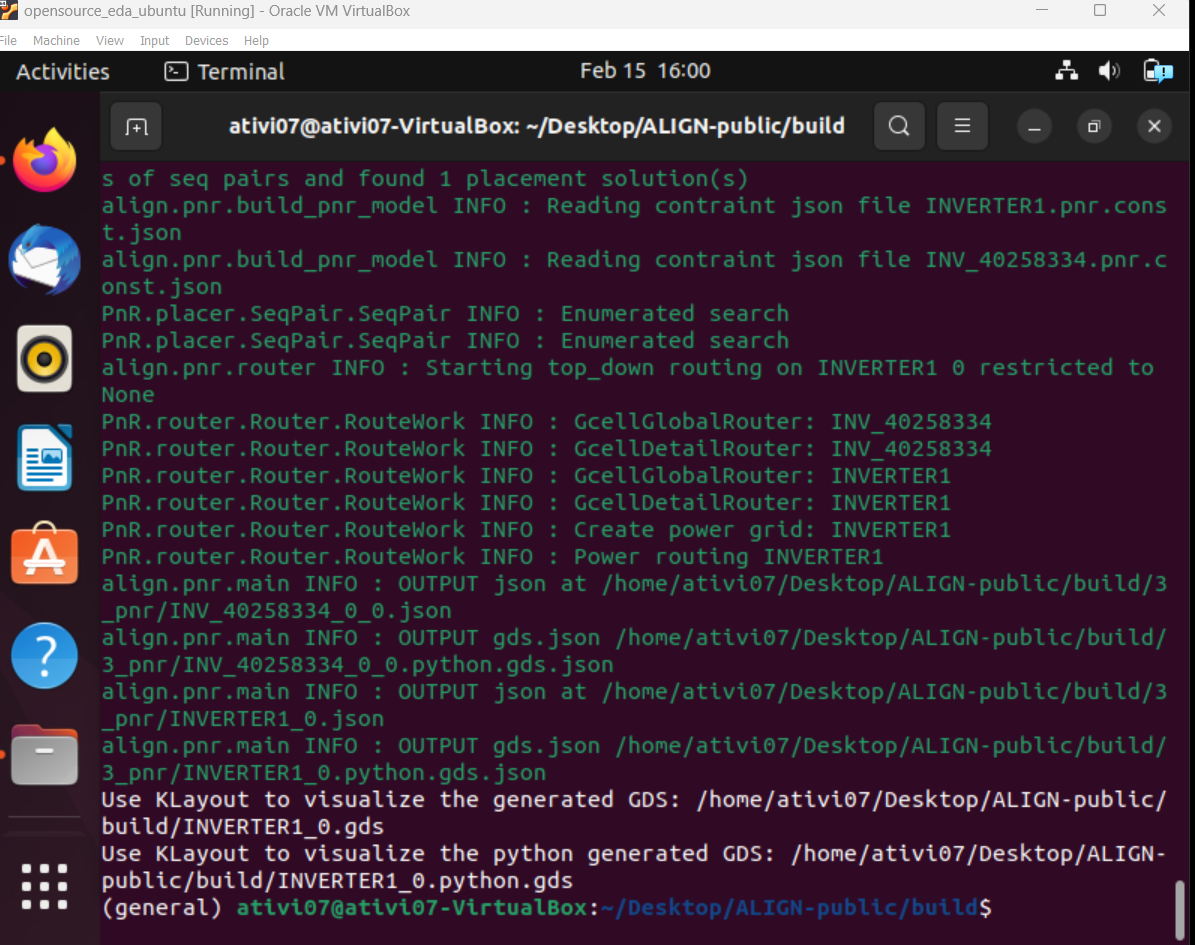Open terminal search magnifier

899,126
